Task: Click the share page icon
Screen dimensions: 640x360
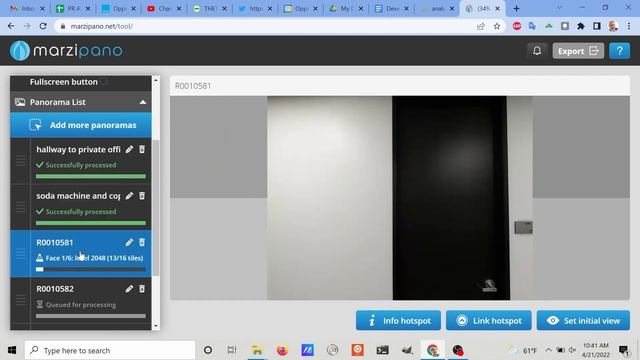Action: click(480, 26)
